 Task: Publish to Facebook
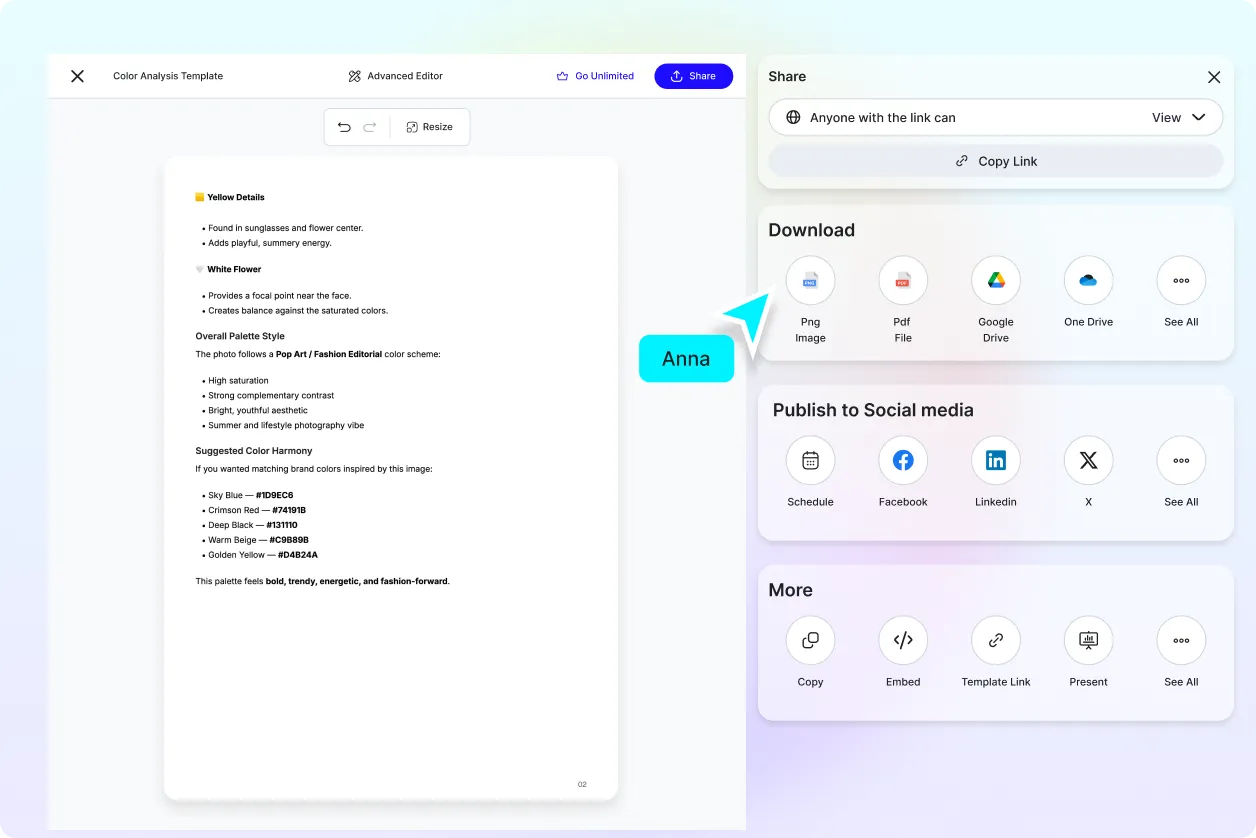click(903, 461)
